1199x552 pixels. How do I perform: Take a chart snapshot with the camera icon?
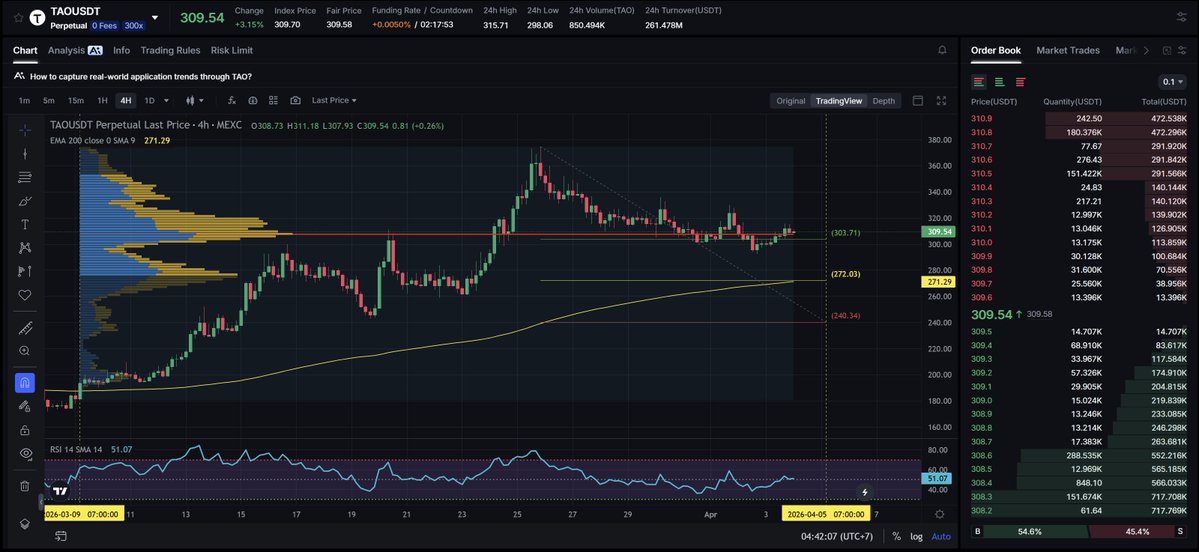295,100
